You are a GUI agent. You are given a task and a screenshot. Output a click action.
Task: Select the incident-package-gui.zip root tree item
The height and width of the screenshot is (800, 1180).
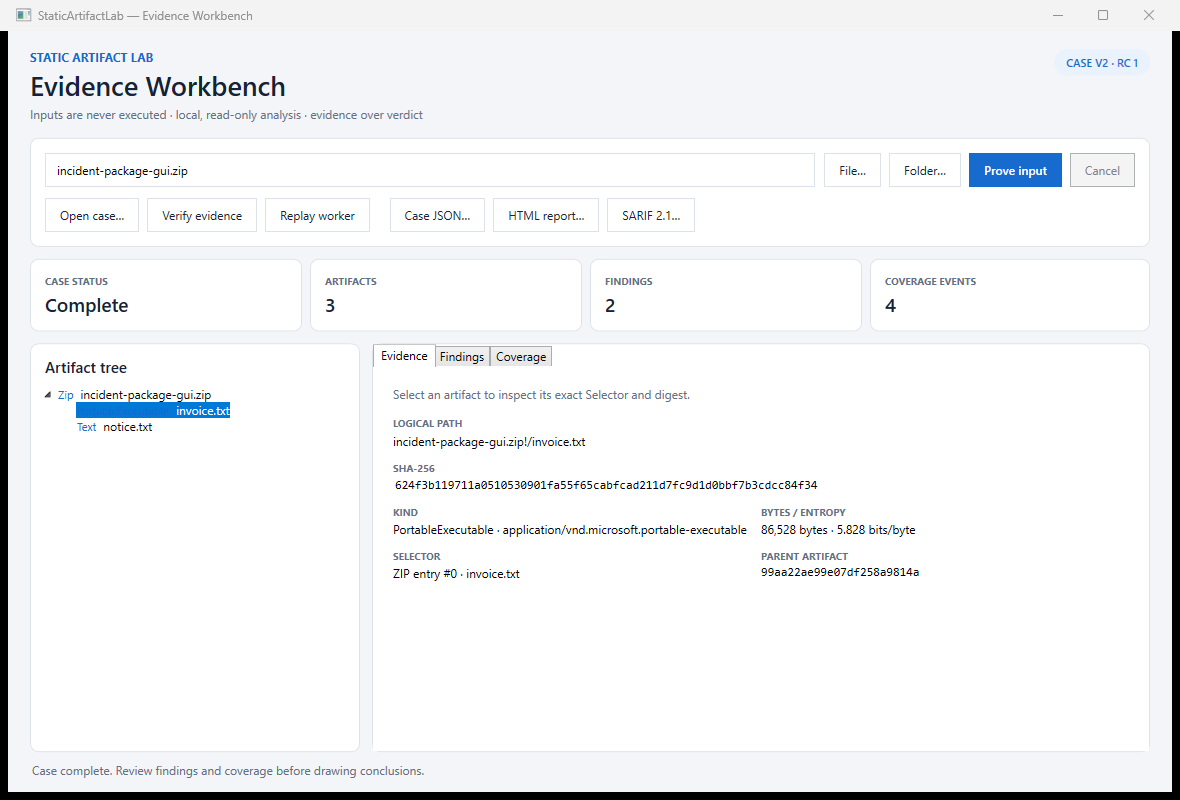(x=135, y=394)
